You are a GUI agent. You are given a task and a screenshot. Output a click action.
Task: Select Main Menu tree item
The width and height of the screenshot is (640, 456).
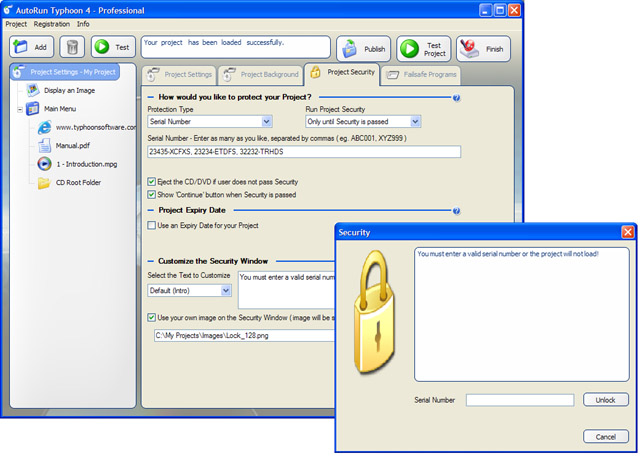coord(60,109)
